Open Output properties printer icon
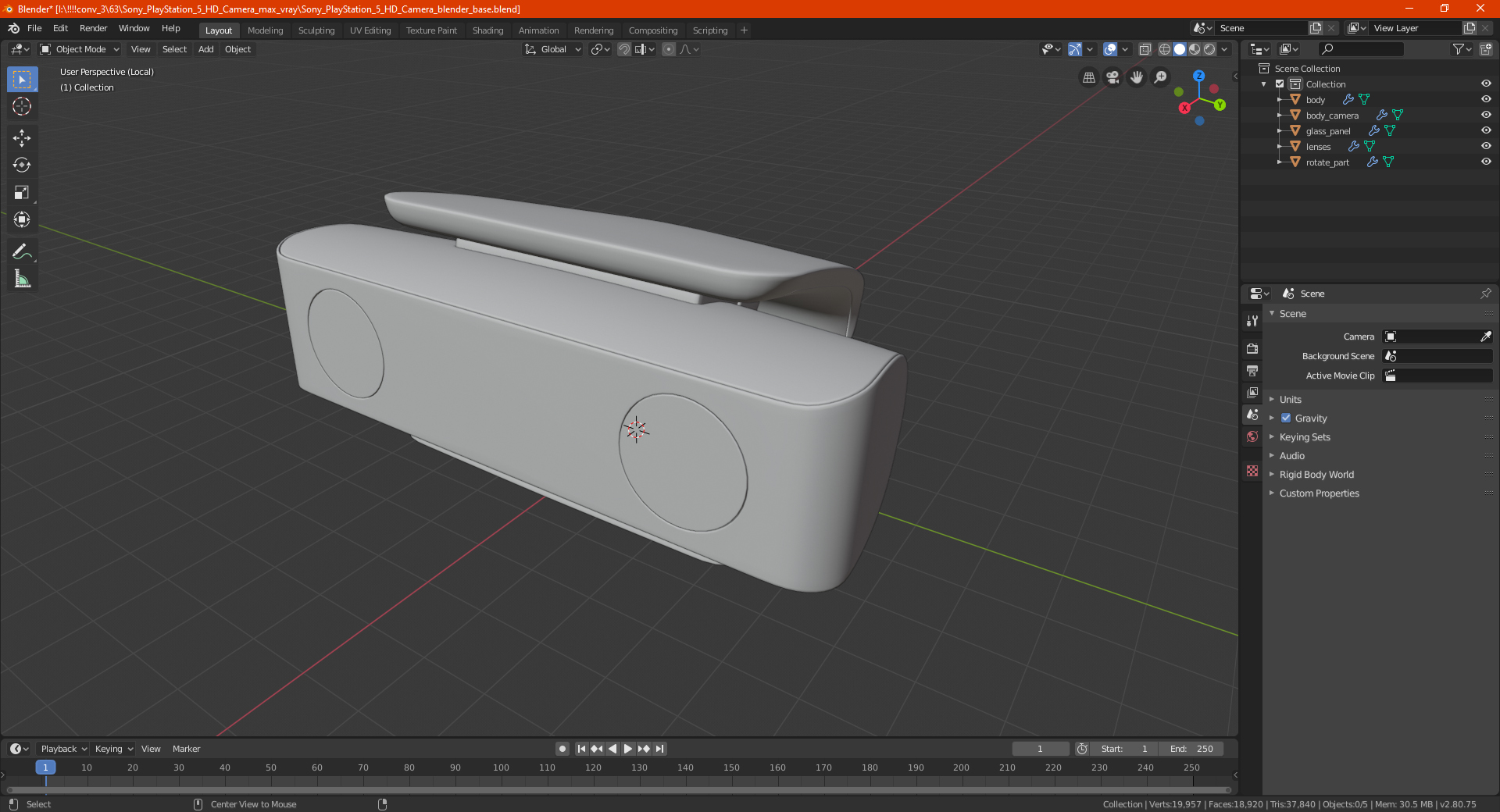The height and width of the screenshot is (812, 1500). 1252,371
